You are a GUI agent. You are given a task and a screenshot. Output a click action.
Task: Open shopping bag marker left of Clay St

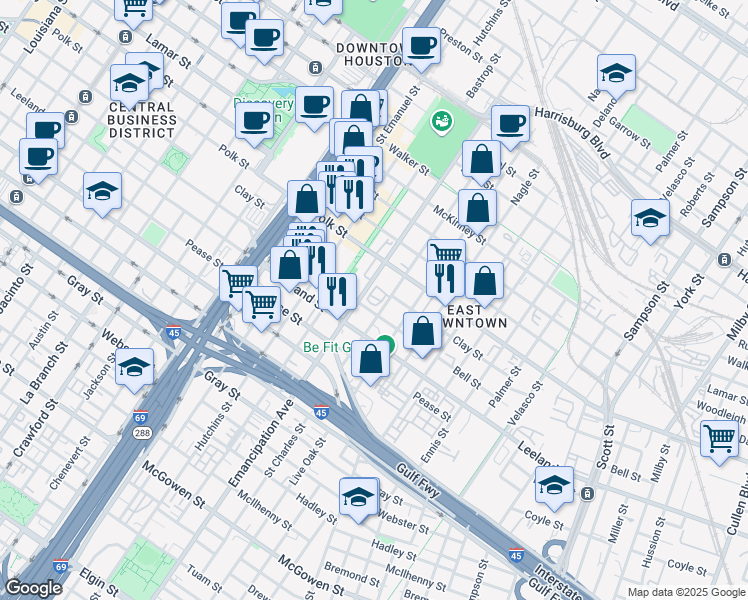(x=422, y=334)
